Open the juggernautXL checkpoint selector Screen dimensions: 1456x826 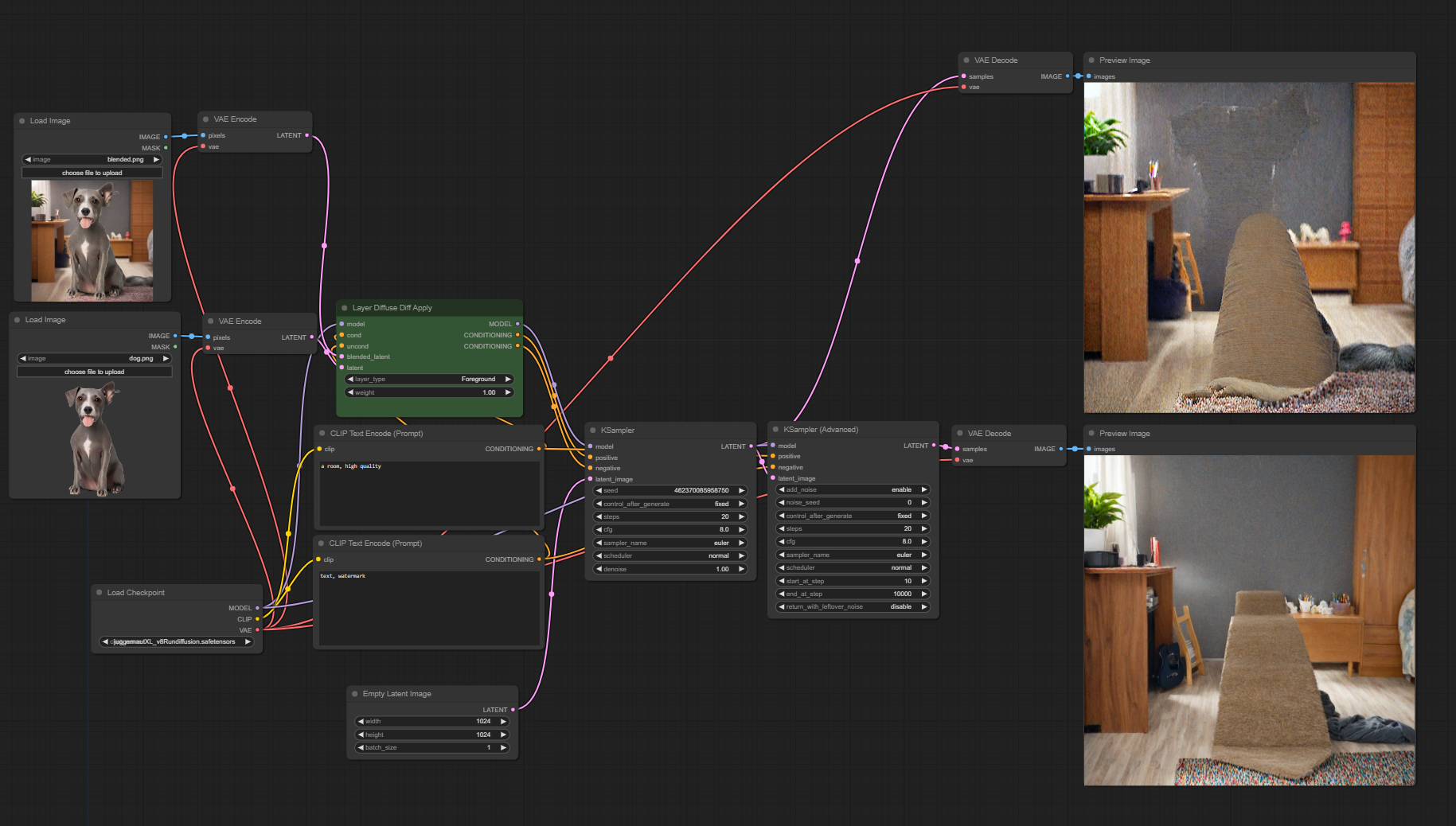point(177,642)
